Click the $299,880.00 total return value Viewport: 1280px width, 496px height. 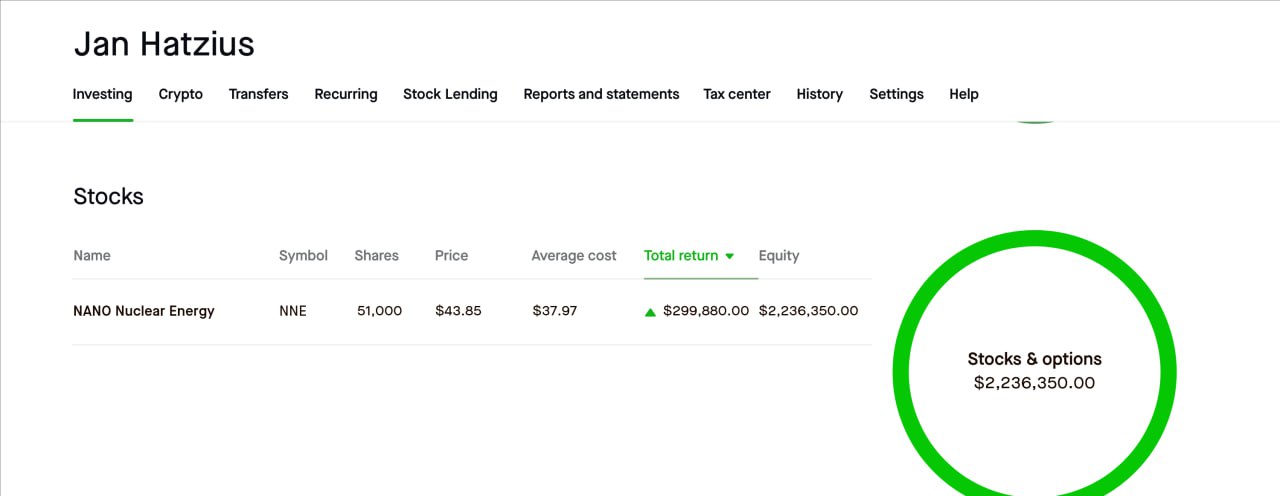pos(706,311)
